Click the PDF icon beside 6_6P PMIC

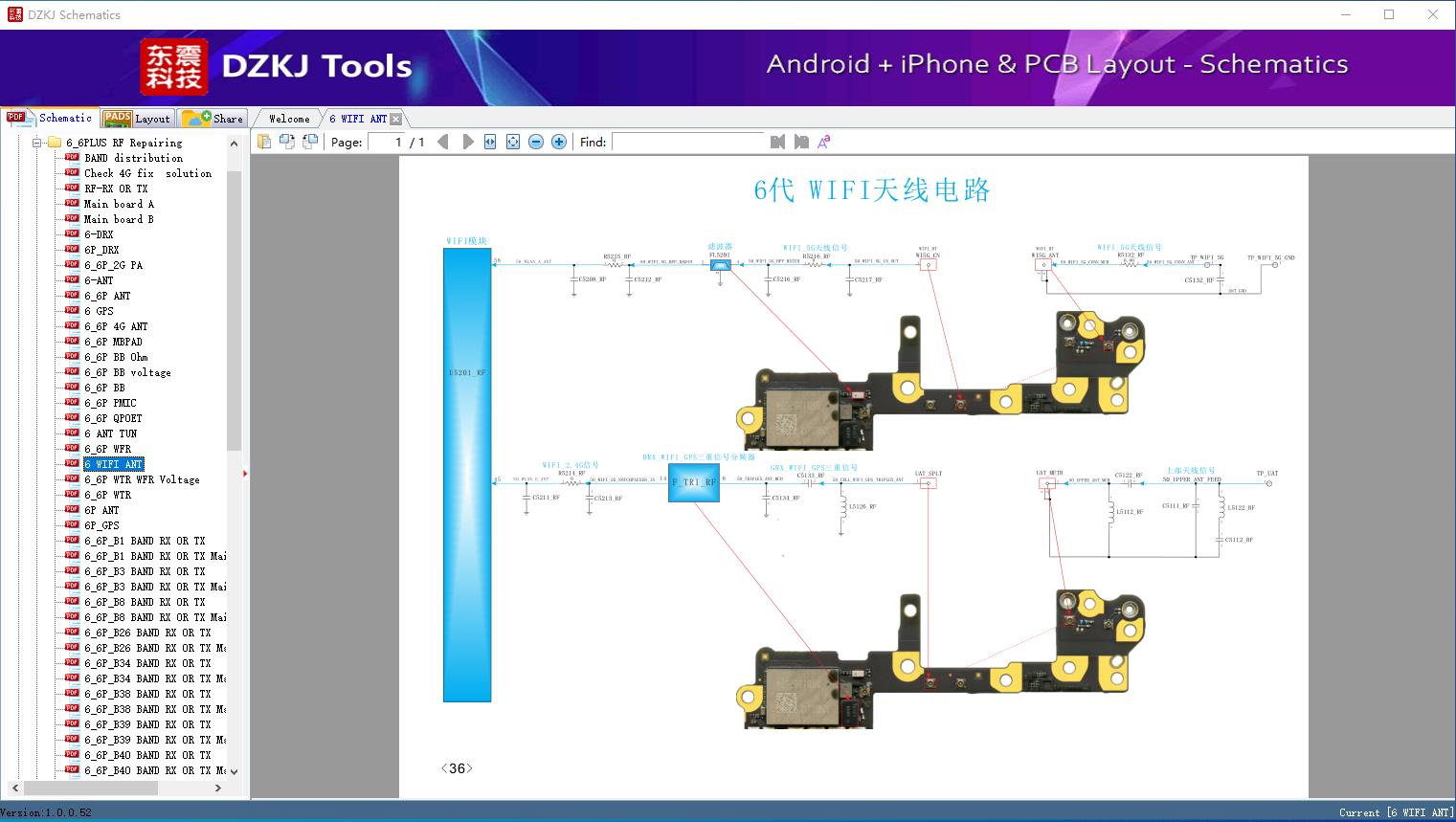click(72, 403)
